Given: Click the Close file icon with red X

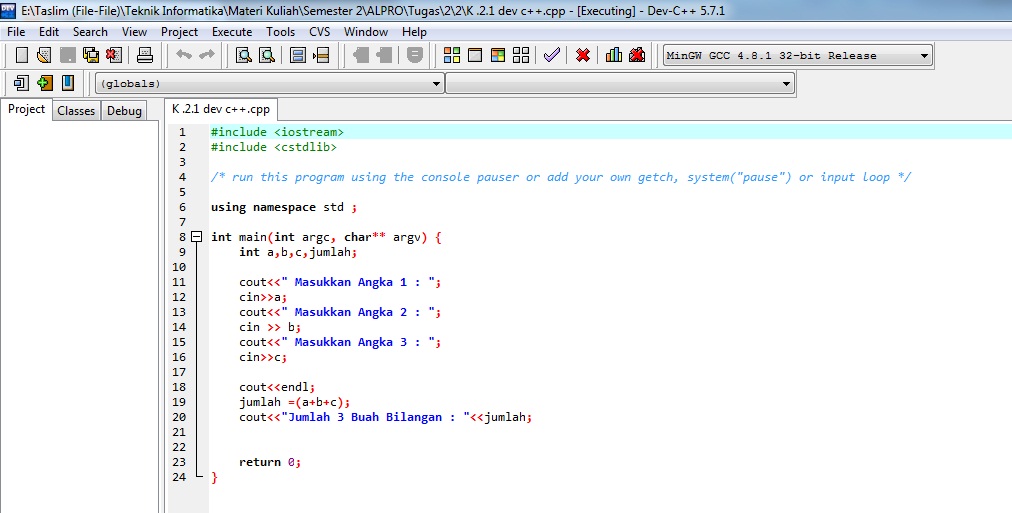Looking at the screenshot, I should tap(114, 55).
